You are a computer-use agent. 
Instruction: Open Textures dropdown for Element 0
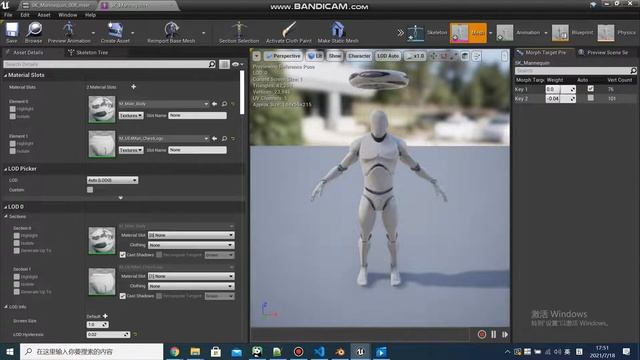click(131, 116)
